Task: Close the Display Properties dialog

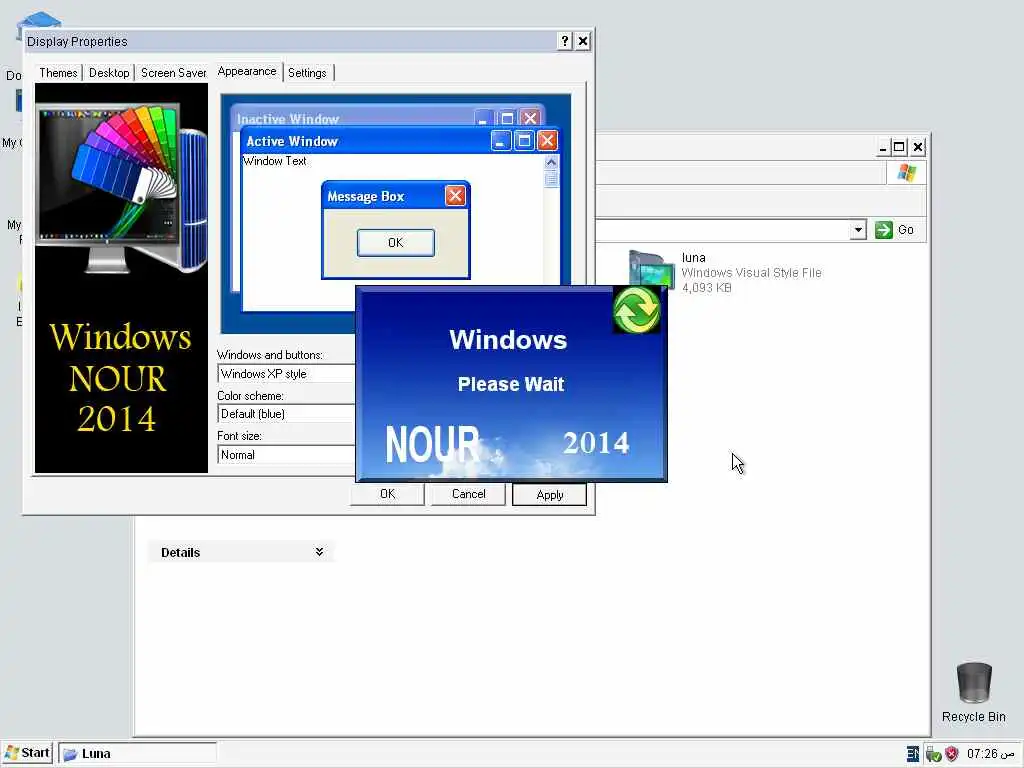Action: coord(583,41)
